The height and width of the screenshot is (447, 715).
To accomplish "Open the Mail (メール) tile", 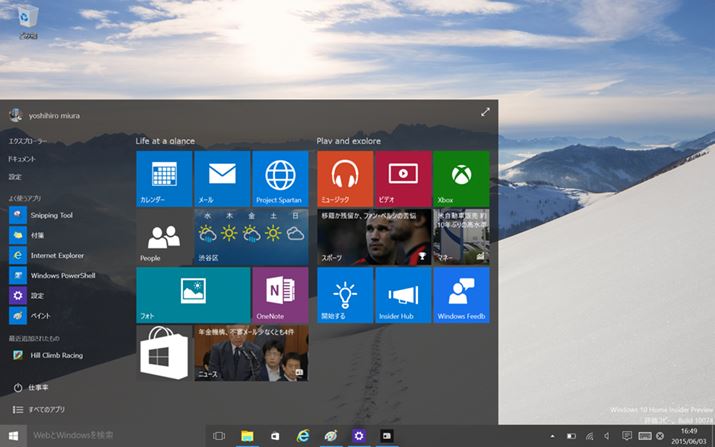I will (x=222, y=179).
